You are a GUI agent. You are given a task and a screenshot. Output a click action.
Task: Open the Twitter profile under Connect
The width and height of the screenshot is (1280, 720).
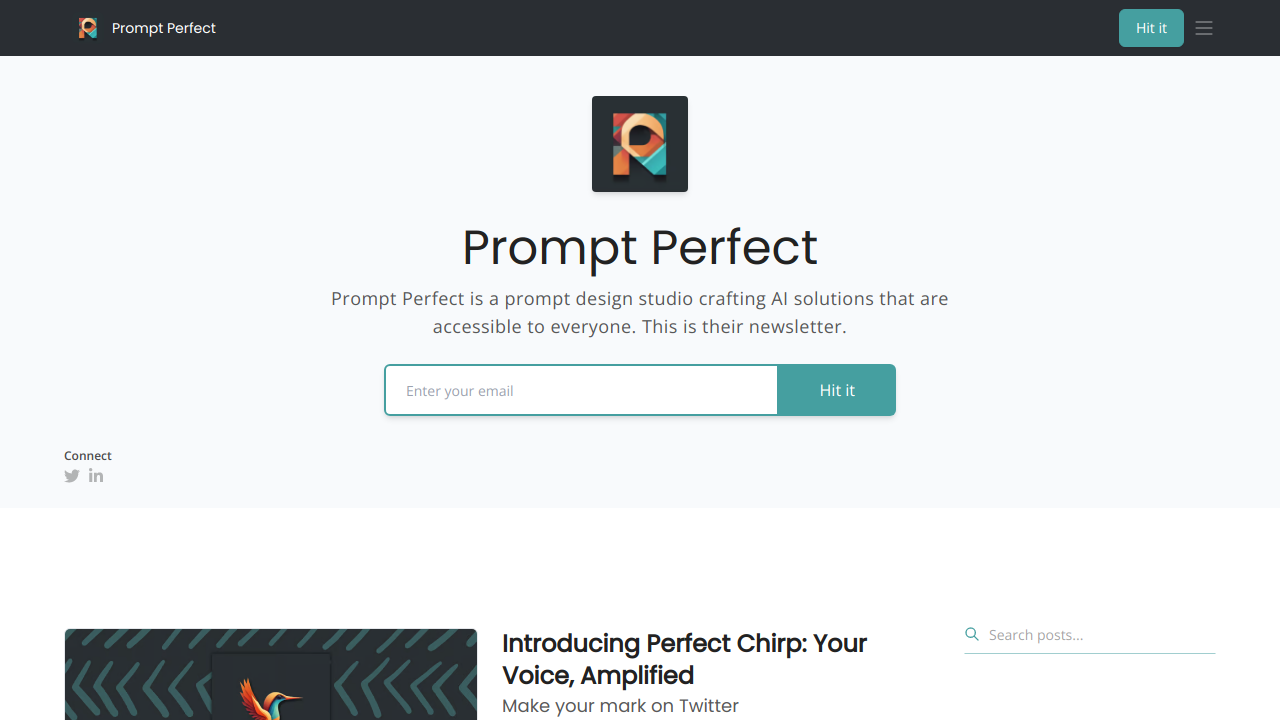pos(72,476)
